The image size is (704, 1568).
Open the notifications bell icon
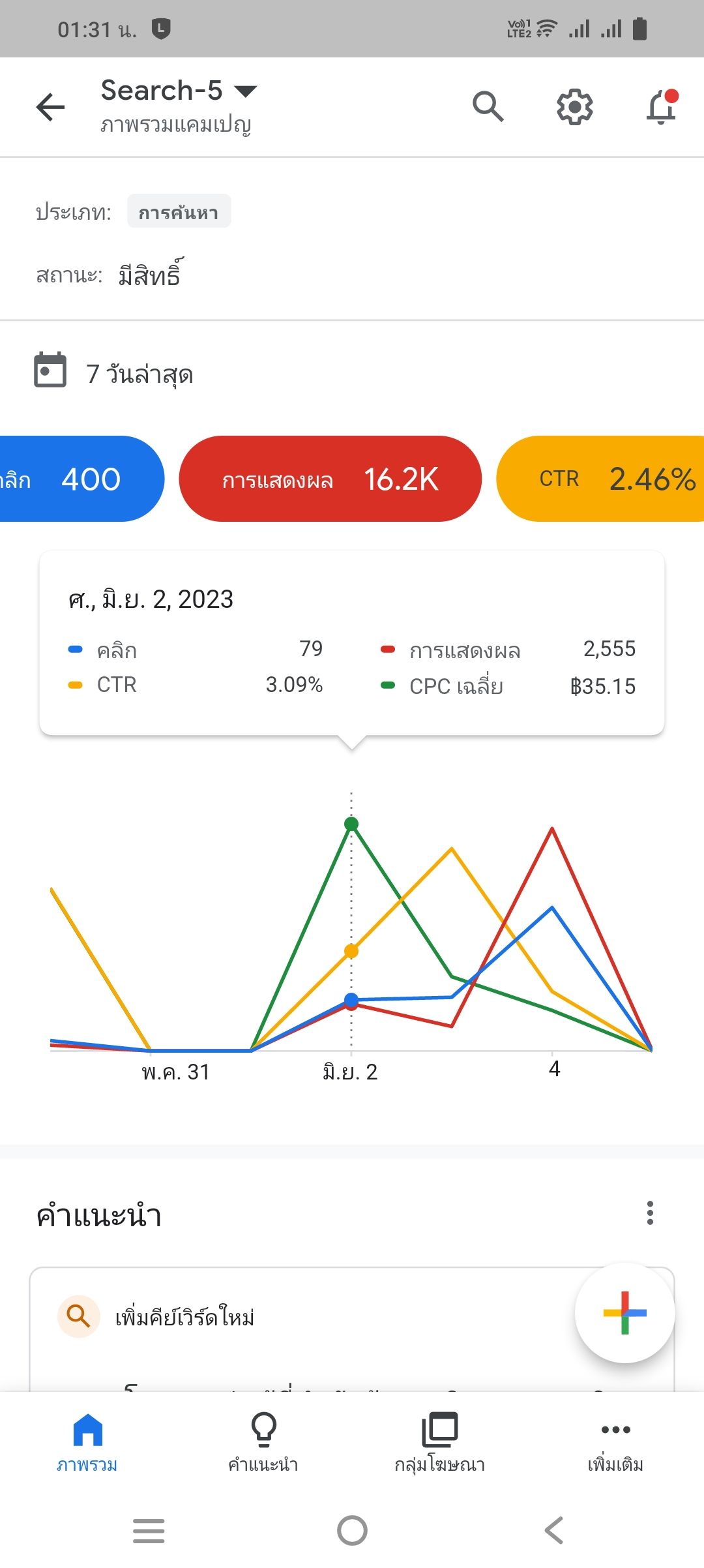pyautogui.click(x=662, y=106)
